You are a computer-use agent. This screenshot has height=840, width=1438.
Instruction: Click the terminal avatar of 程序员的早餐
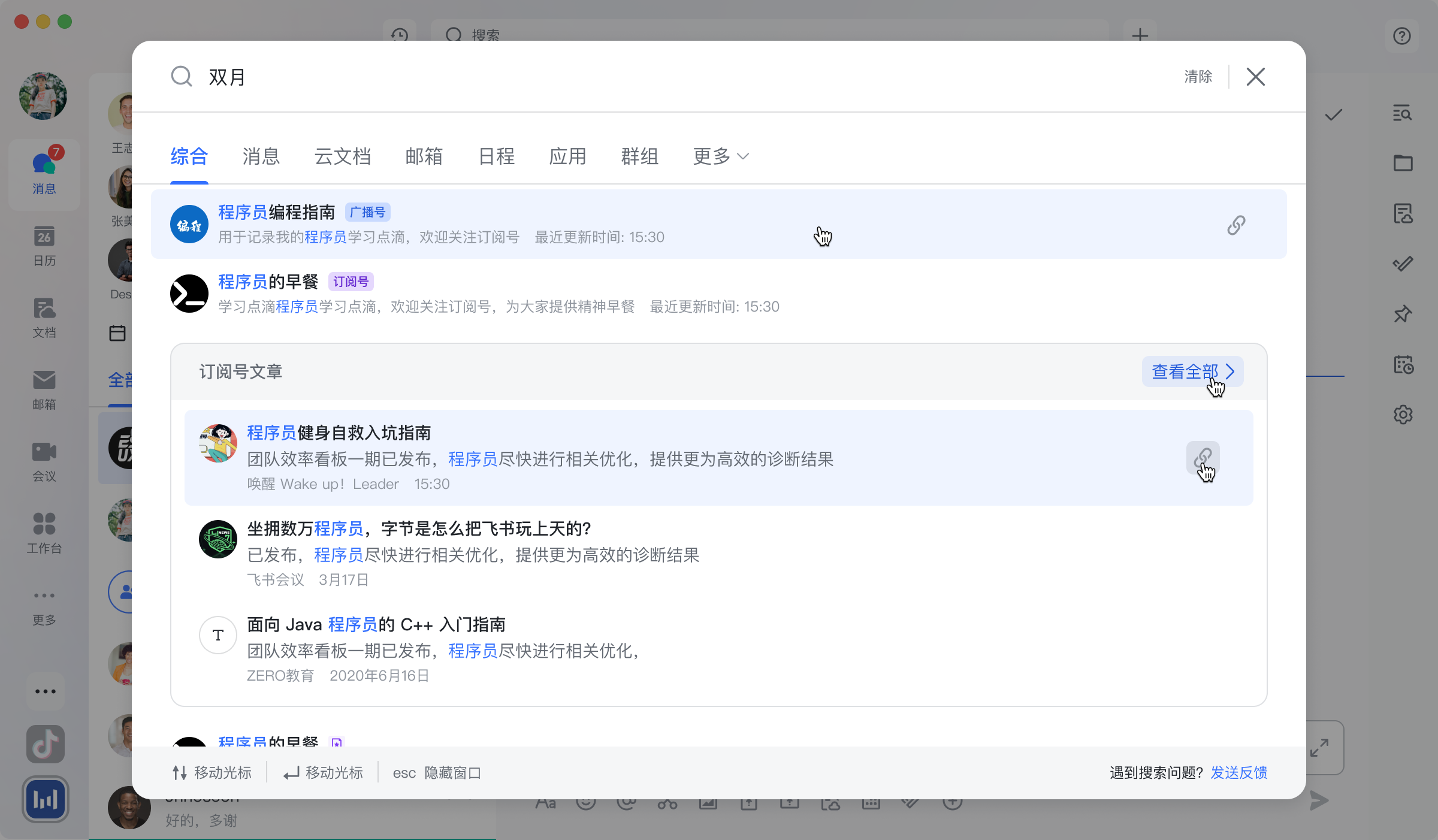tap(189, 294)
